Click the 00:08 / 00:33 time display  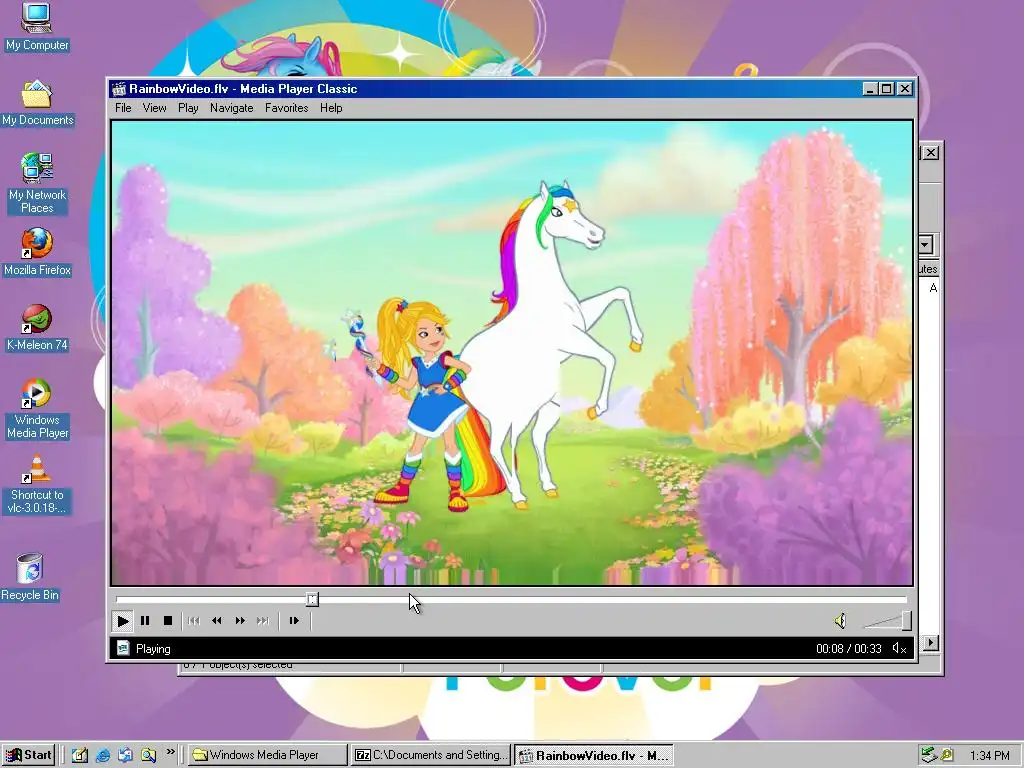848,648
